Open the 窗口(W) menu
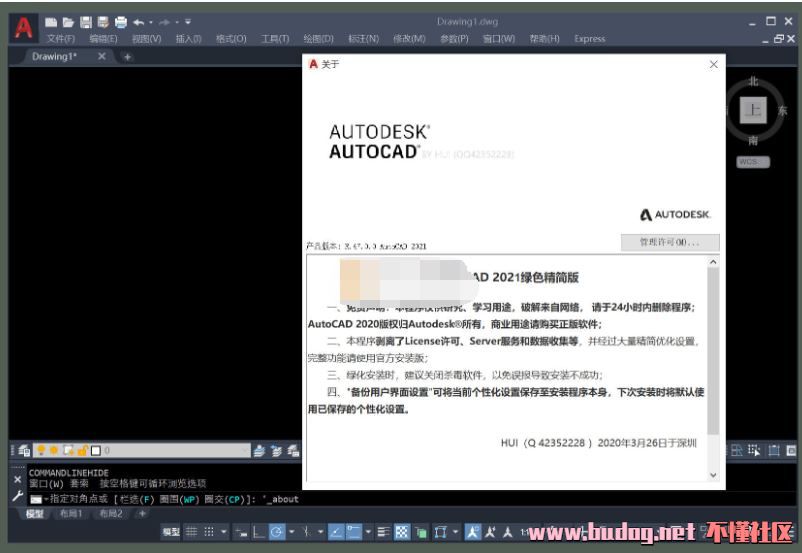This screenshot has width=802, height=553. tap(499, 39)
